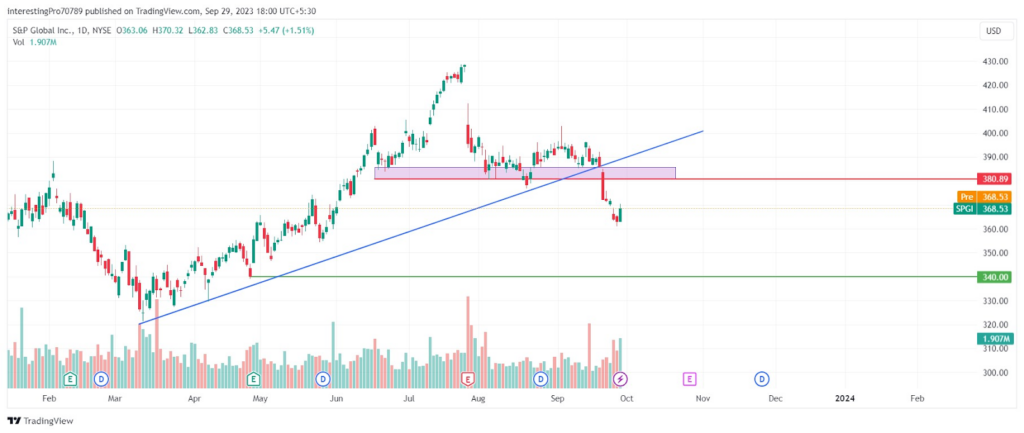Click the red 380.89 price label

[994, 179]
